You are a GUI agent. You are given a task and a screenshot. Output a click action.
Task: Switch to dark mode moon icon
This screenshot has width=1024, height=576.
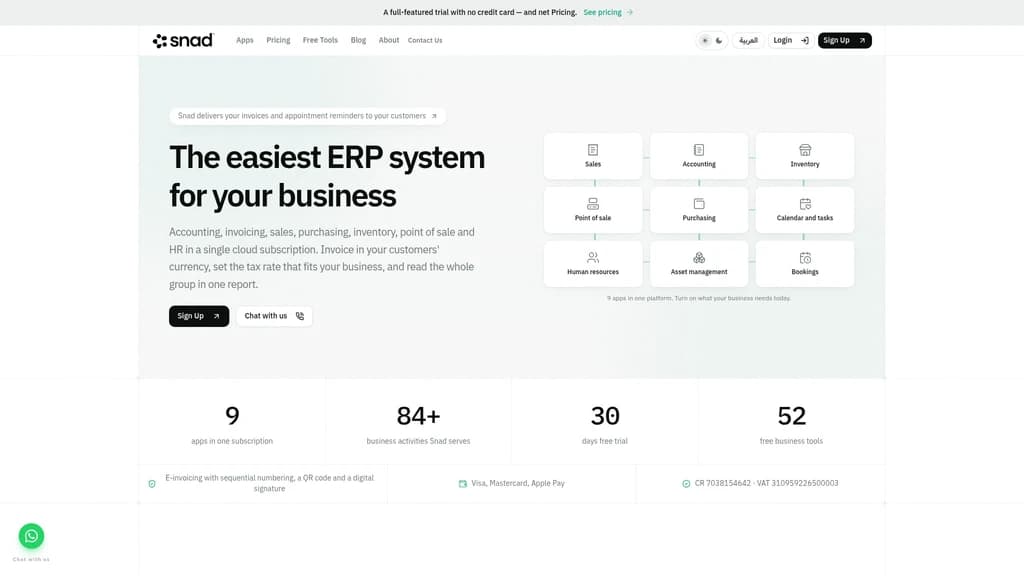[719, 40]
